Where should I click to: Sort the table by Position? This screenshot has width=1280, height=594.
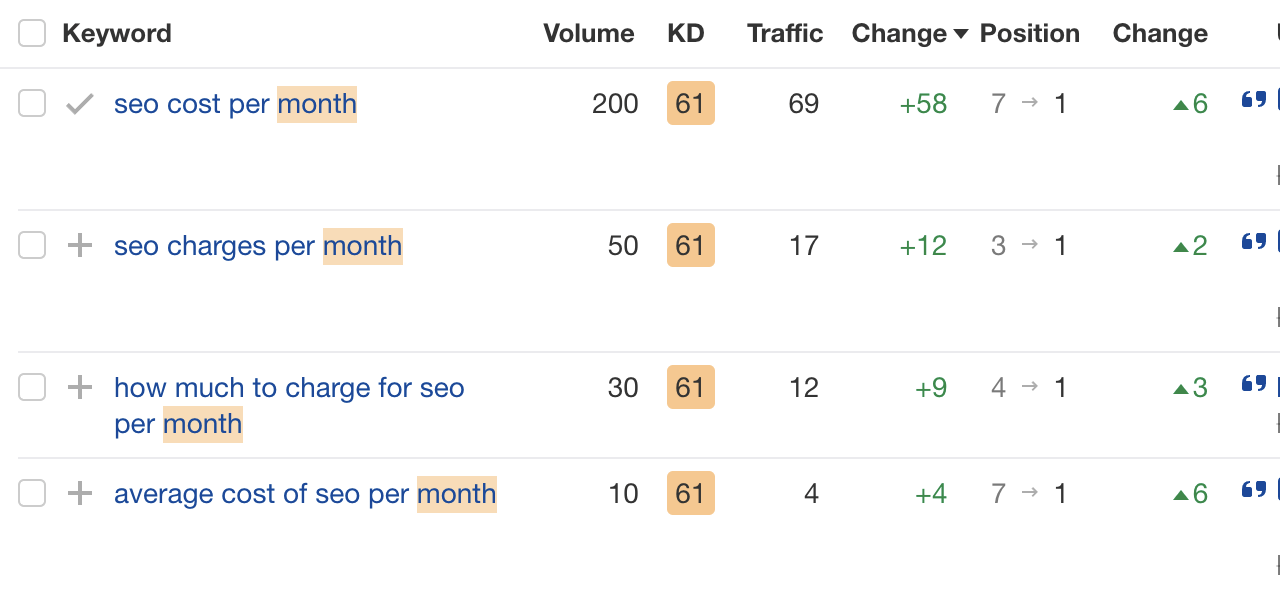(1029, 33)
